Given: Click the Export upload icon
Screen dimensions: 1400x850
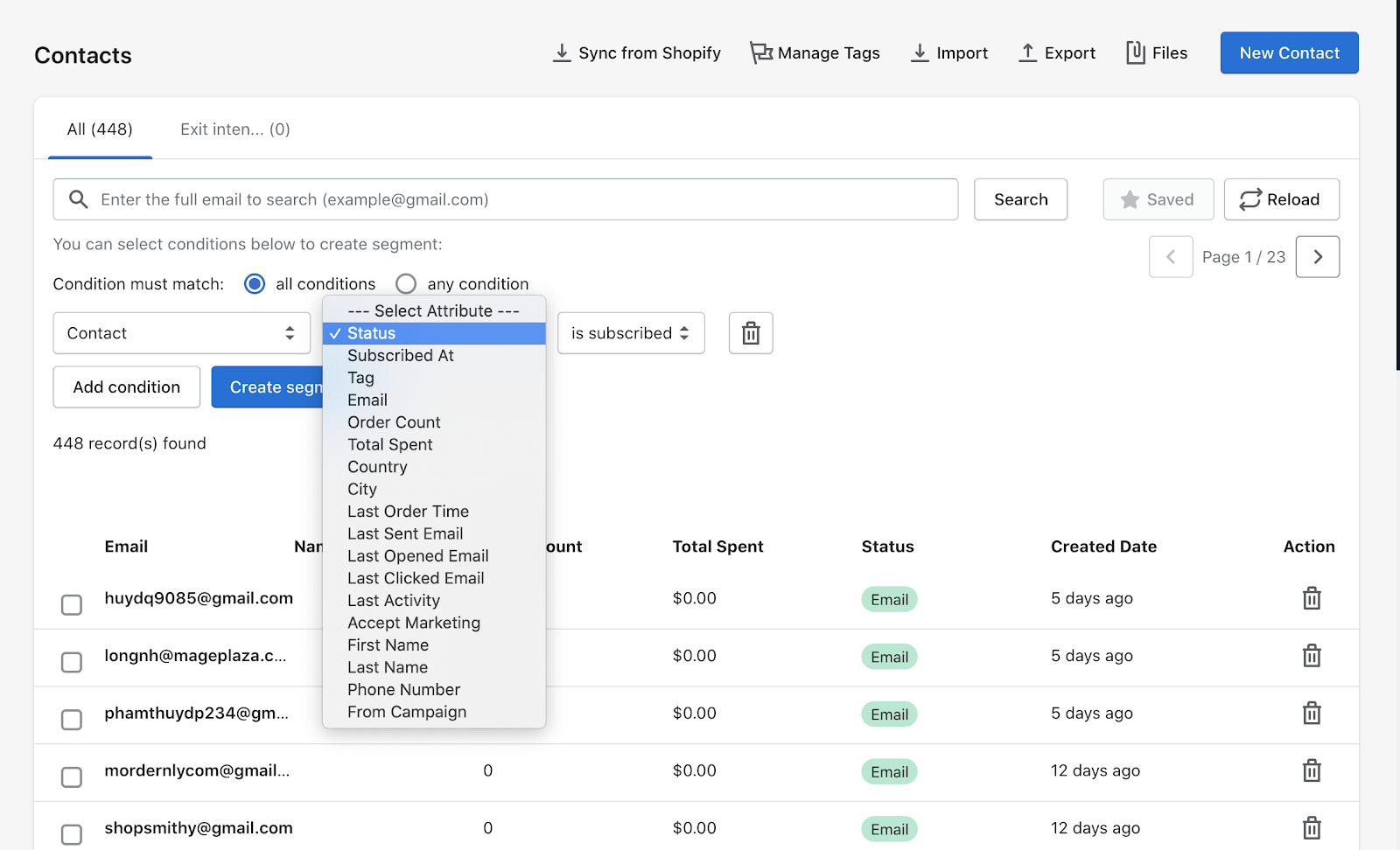Looking at the screenshot, I should click(1027, 53).
